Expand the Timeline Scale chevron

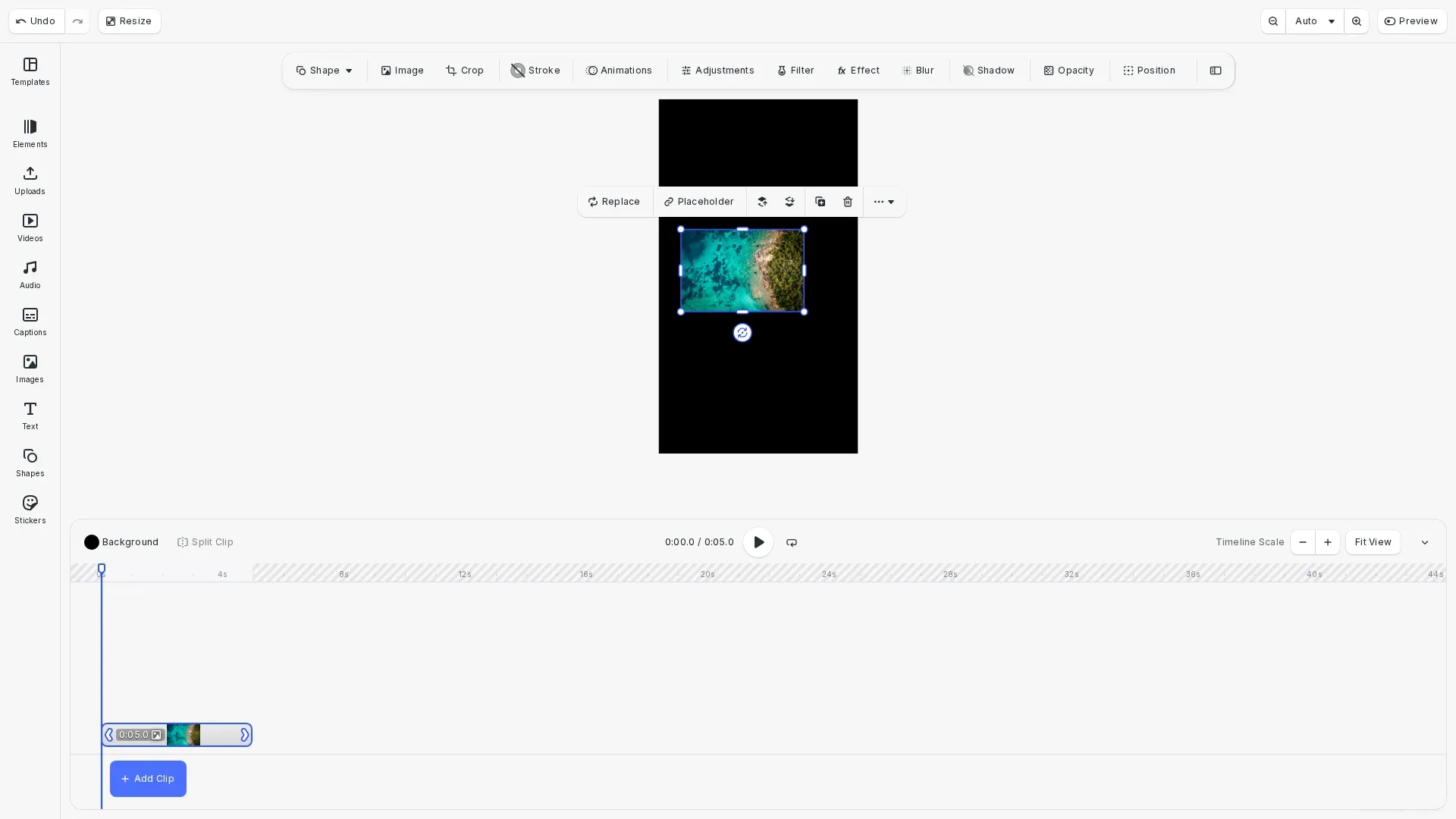coord(1424,542)
